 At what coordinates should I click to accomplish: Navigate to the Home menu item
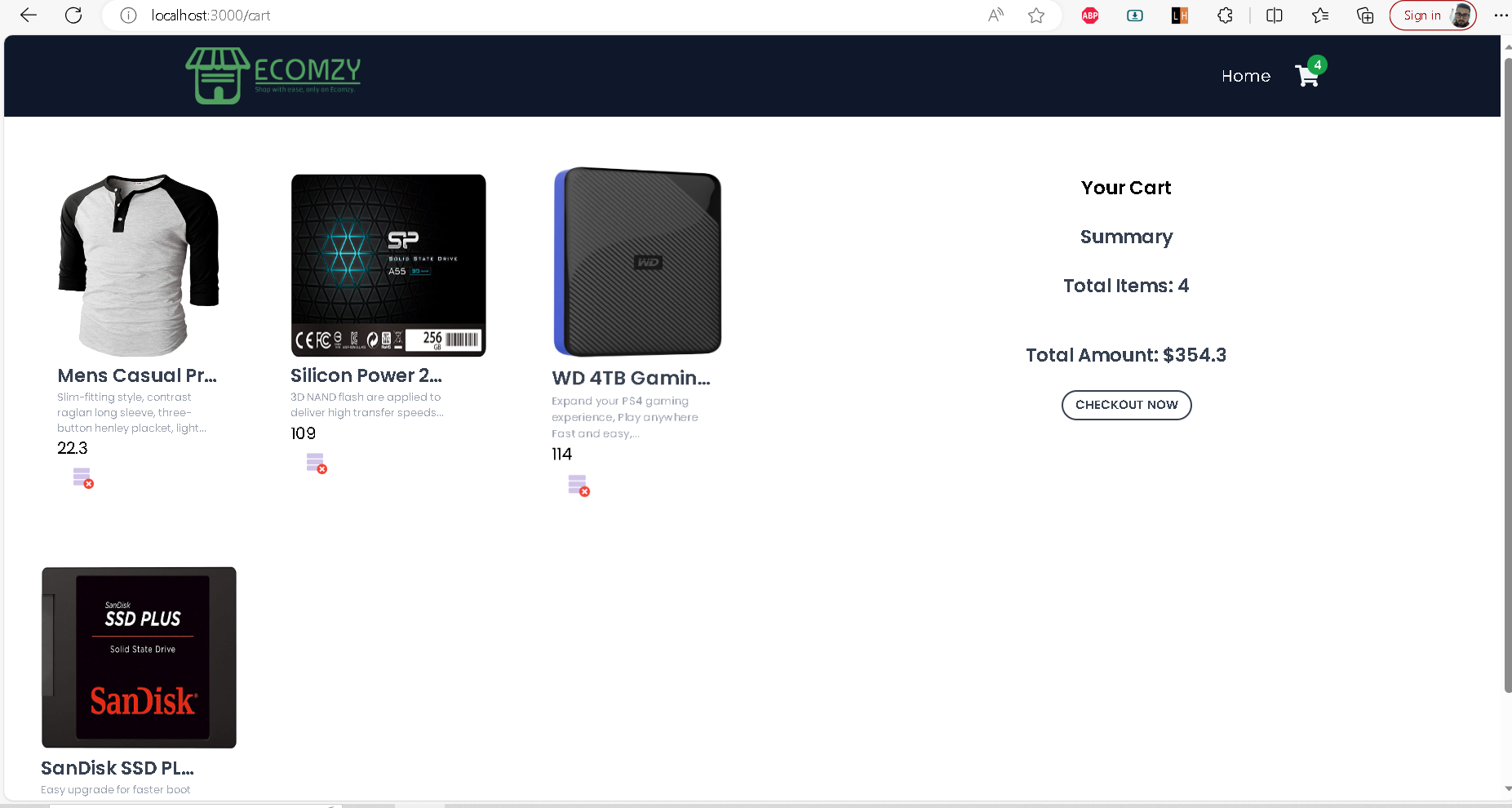click(1245, 76)
